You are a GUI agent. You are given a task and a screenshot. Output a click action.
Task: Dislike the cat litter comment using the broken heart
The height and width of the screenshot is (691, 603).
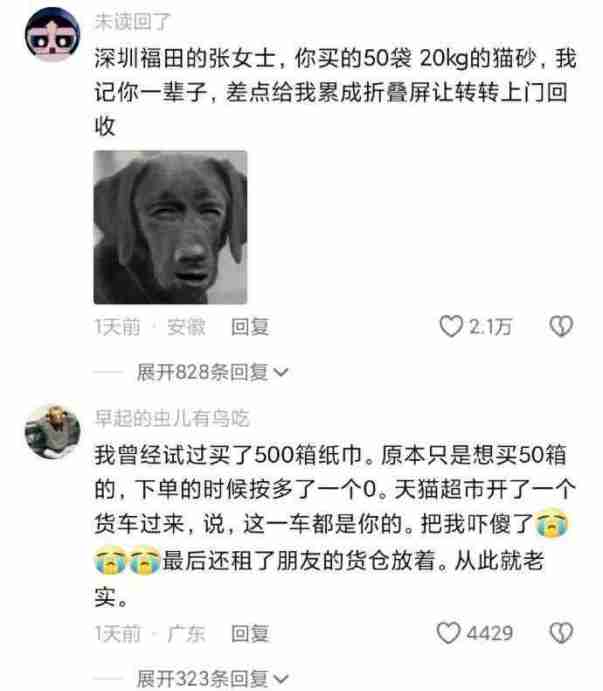pyautogui.click(x=561, y=327)
